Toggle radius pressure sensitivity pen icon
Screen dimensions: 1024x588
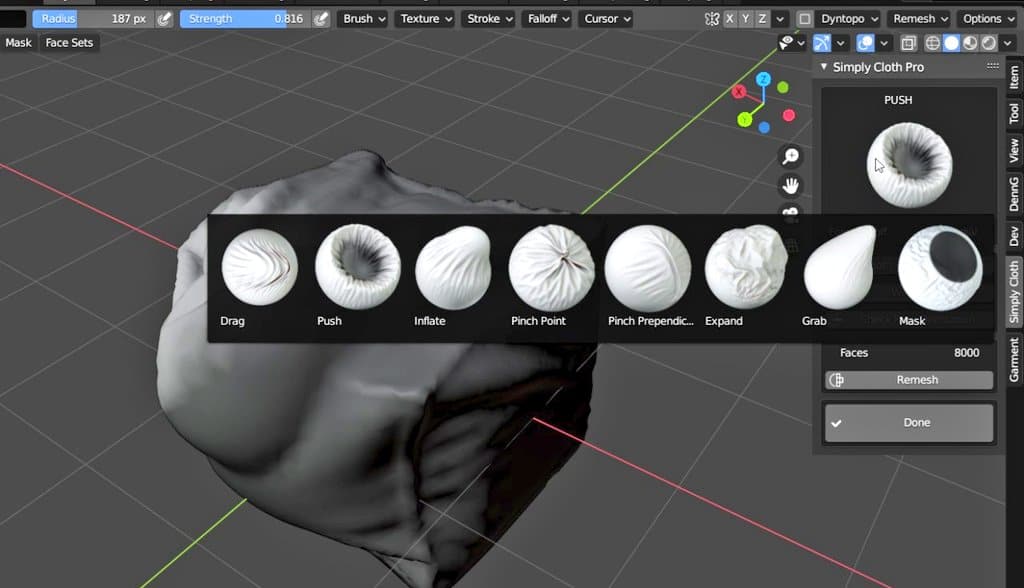point(165,19)
